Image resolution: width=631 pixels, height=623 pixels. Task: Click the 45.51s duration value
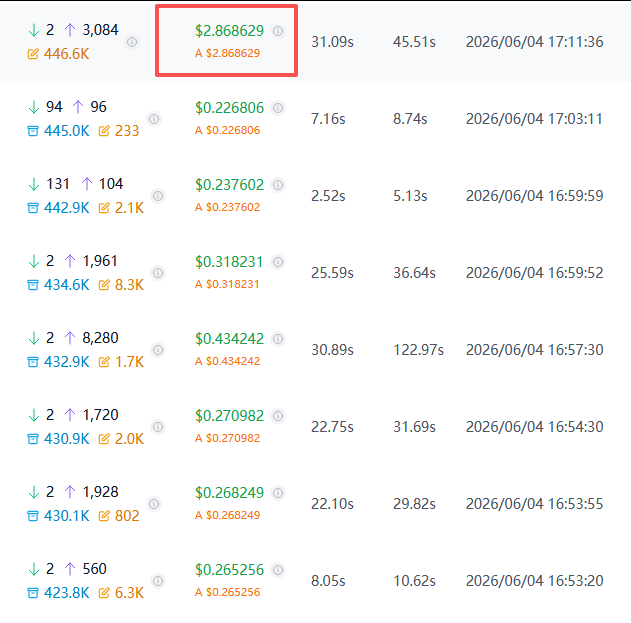(414, 42)
